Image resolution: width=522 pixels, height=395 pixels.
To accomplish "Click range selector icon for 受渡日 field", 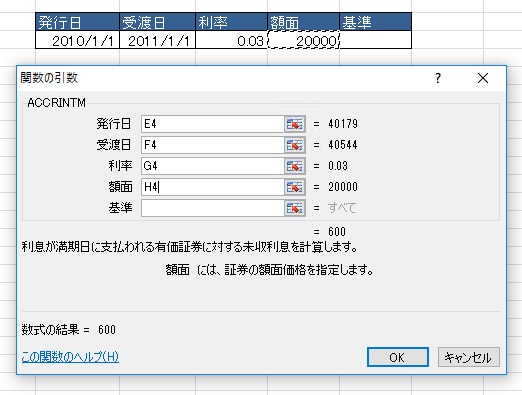I will (295, 145).
